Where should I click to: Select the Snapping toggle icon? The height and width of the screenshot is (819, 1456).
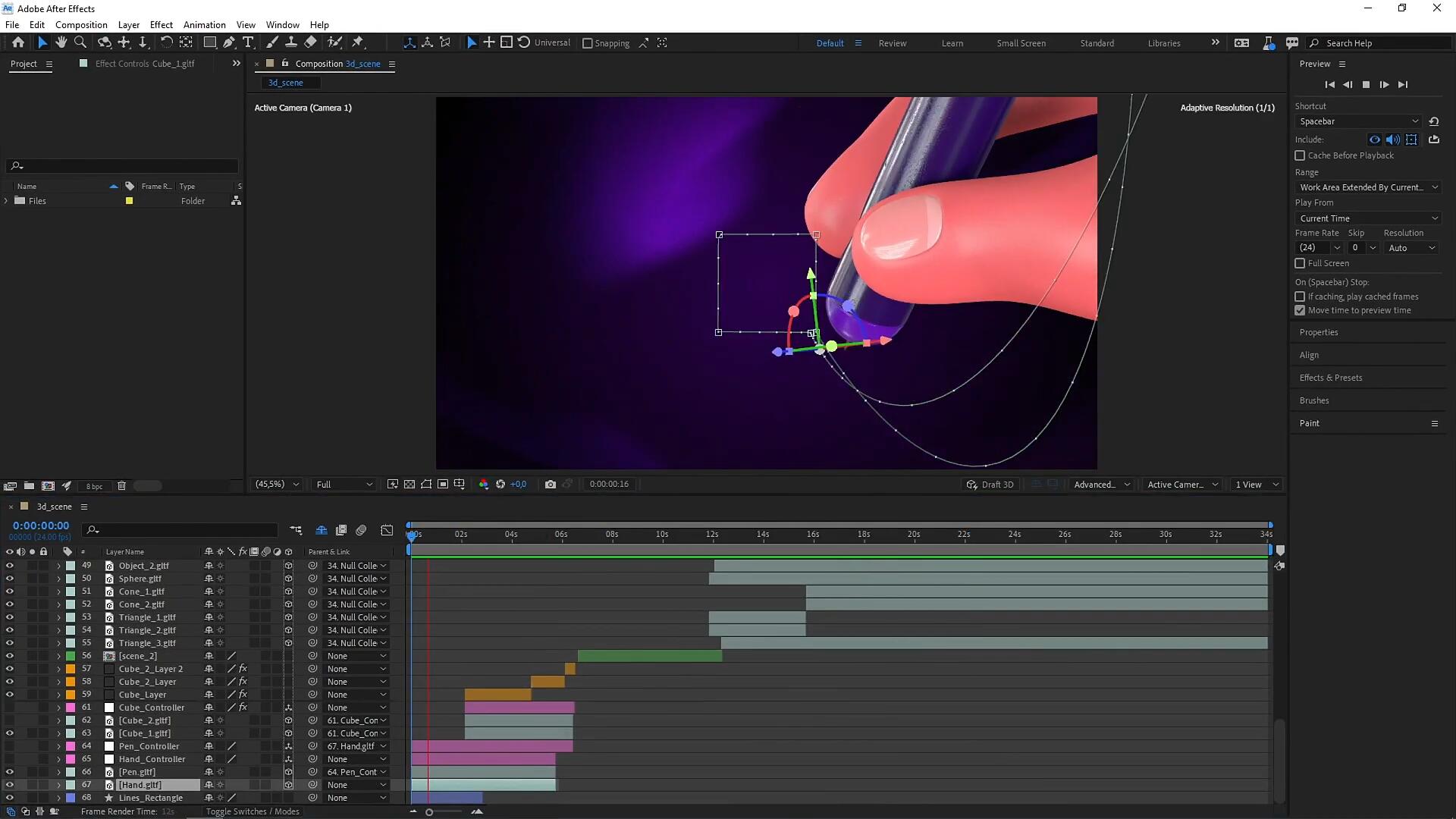pyautogui.click(x=587, y=42)
